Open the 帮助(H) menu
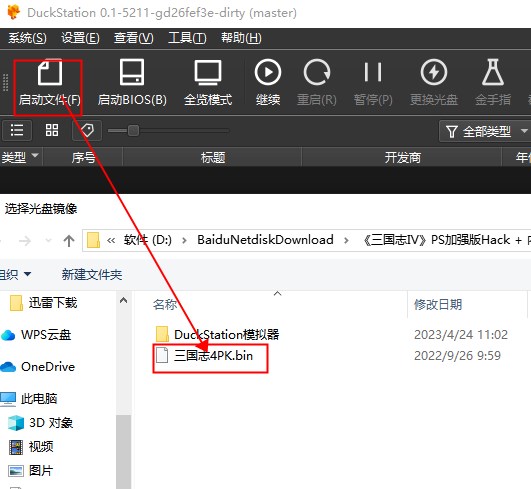This screenshot has width=531, height=489. click(241, 38)
